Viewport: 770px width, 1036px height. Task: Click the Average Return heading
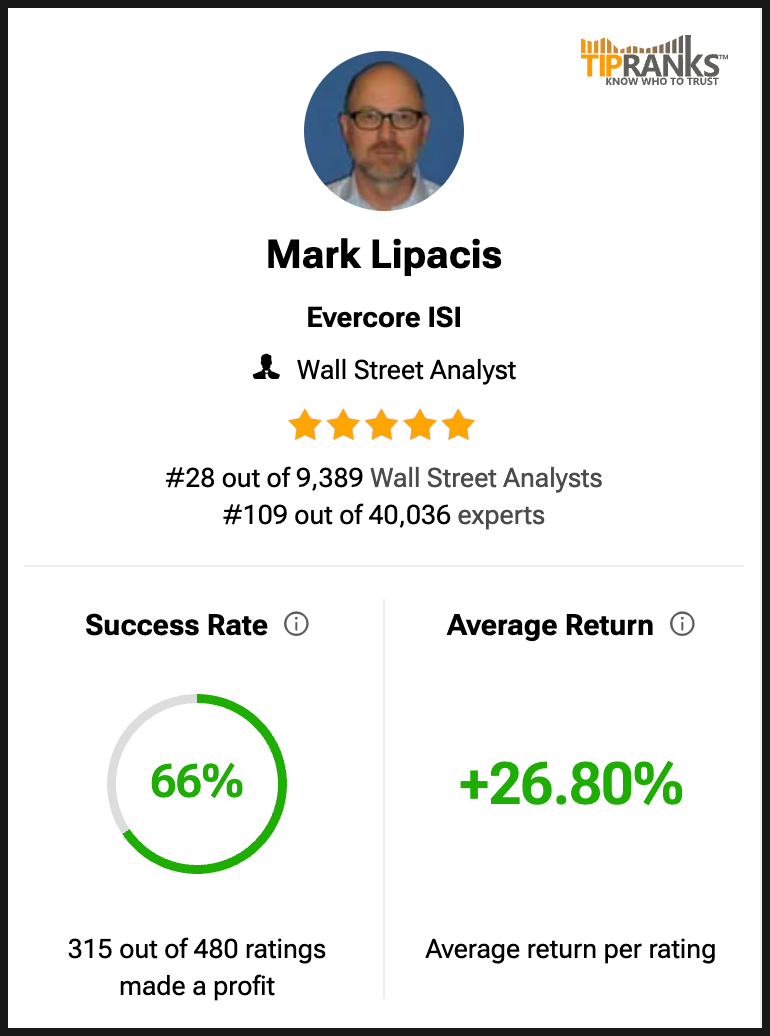[x=550, y=625]
